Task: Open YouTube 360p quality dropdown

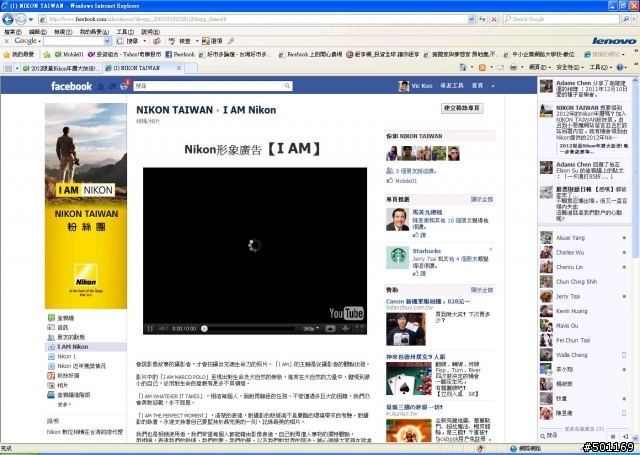Action: [x=311, y=328]
